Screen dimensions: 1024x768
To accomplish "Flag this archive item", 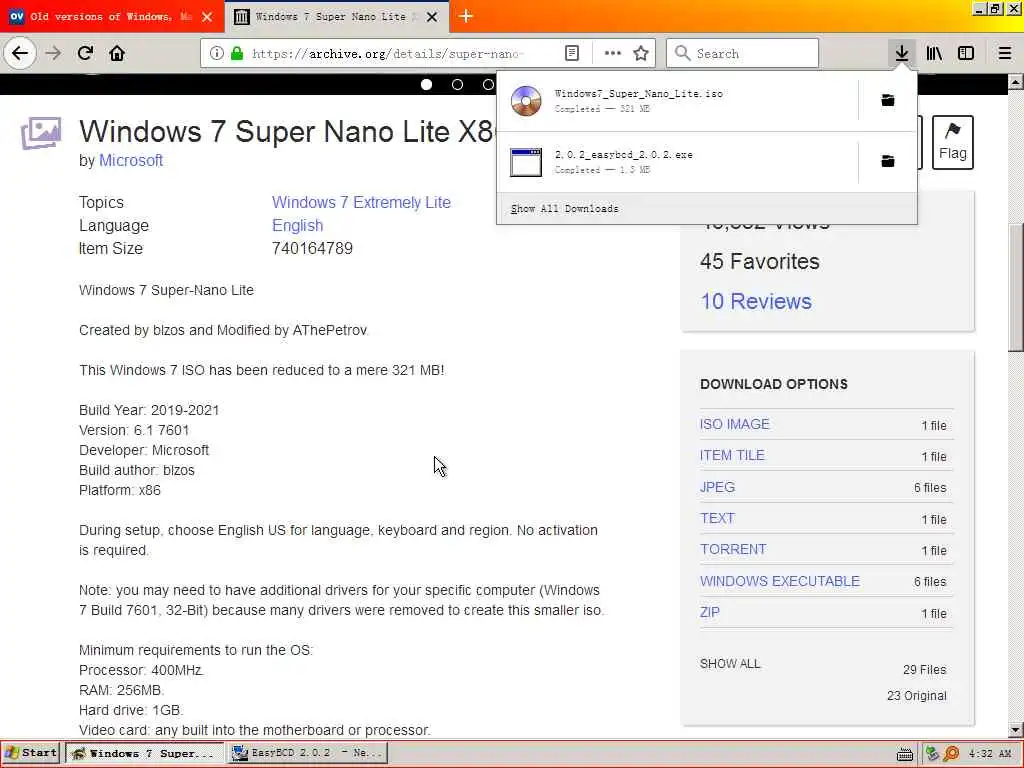I will pyautogui.click(x=952, y=142).
